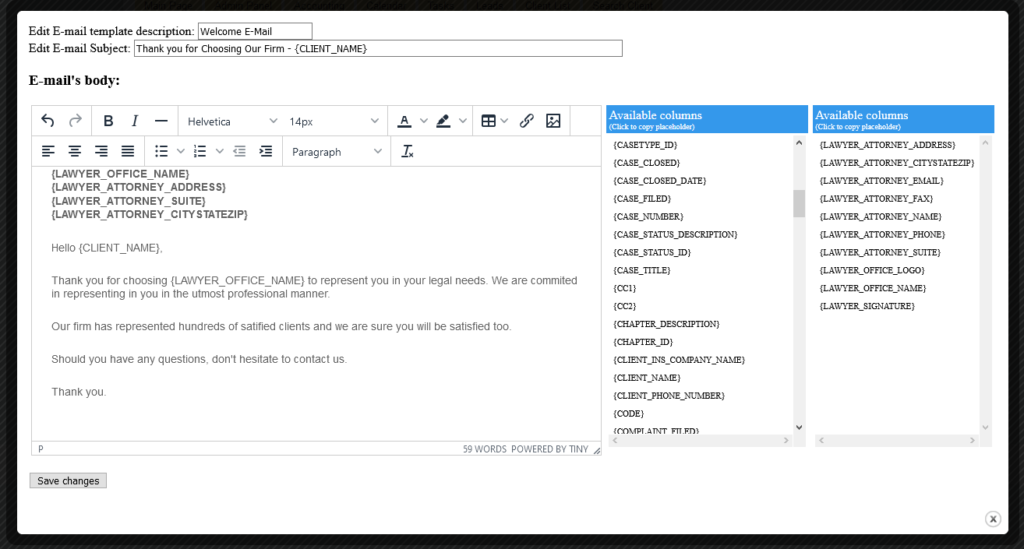
Task: Click the Available columns vertical scrollbar
Action: [799, 204]
